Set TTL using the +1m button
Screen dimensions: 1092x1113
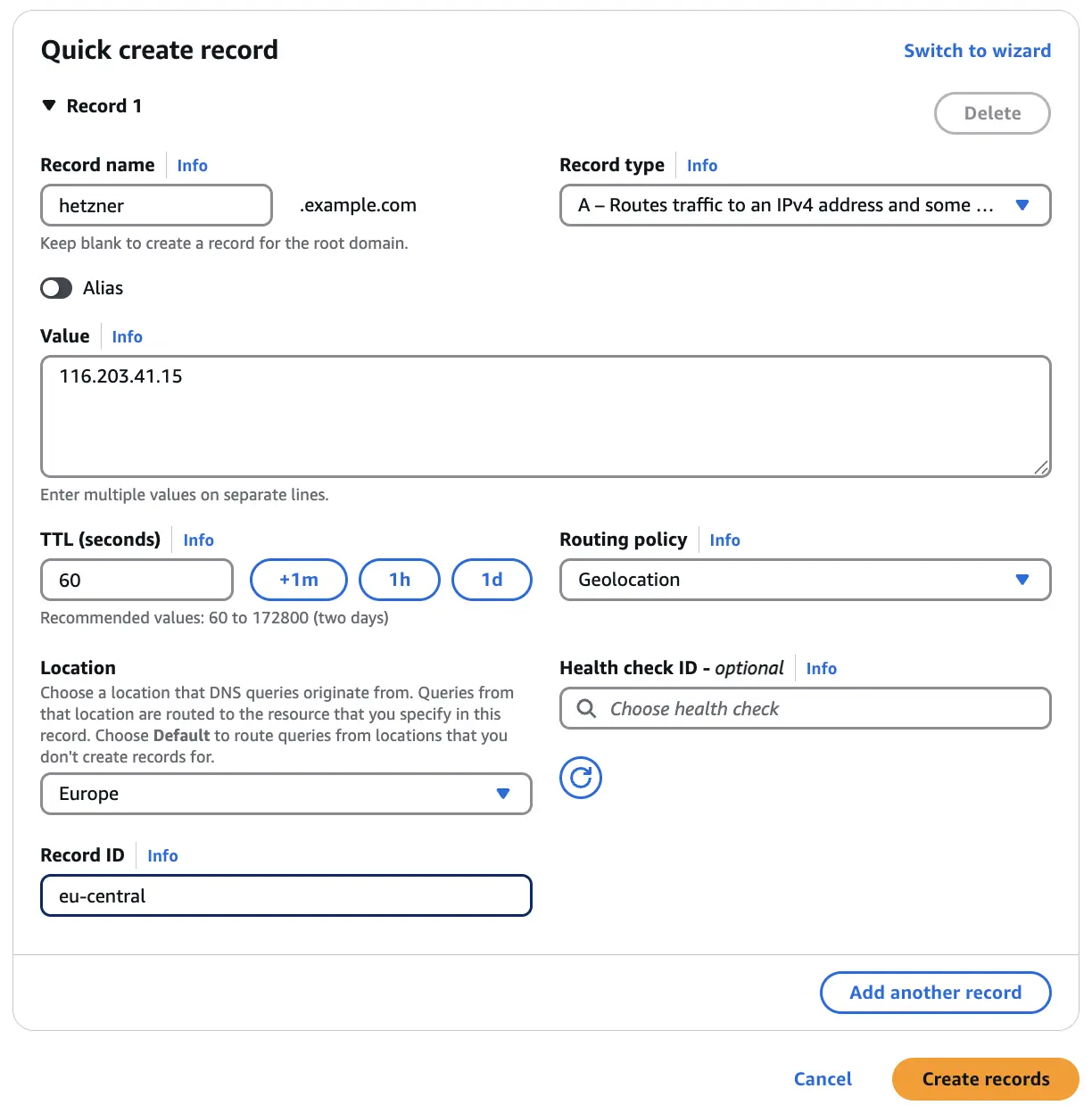[298, 580]
